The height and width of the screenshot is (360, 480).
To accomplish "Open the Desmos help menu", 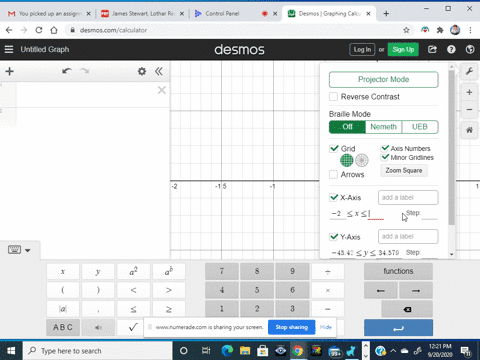I will coord(451,49).
